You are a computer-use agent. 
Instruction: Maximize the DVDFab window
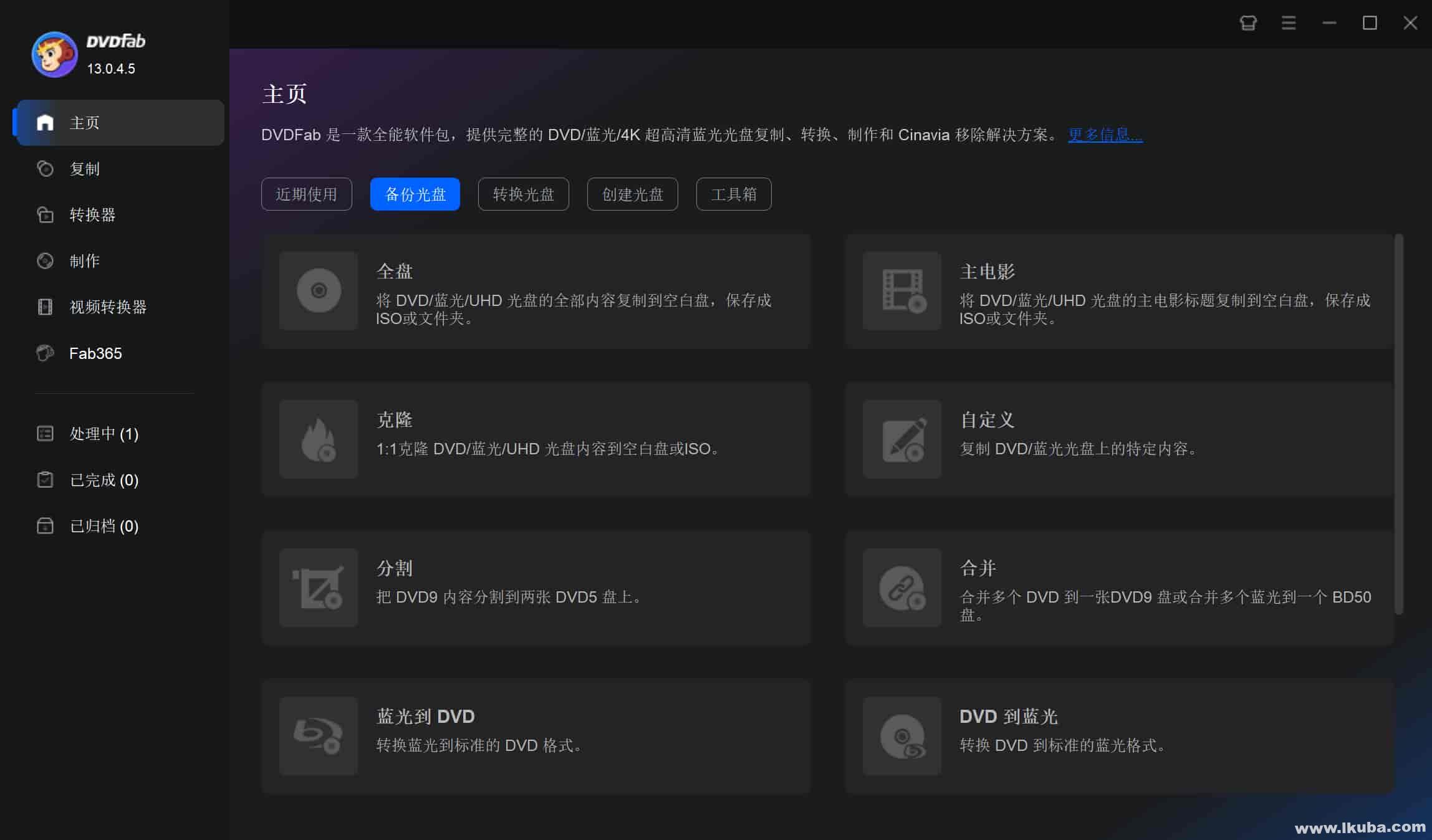1370,23
